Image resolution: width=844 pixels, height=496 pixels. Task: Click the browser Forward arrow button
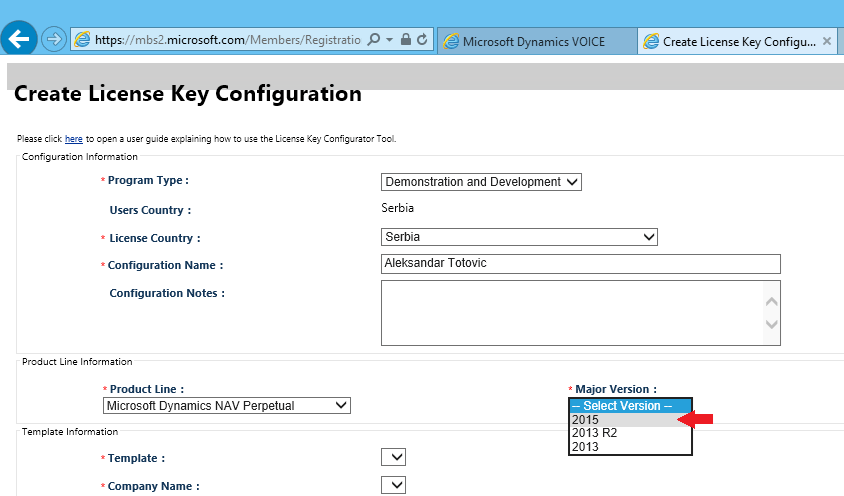(x=54, y=40)
